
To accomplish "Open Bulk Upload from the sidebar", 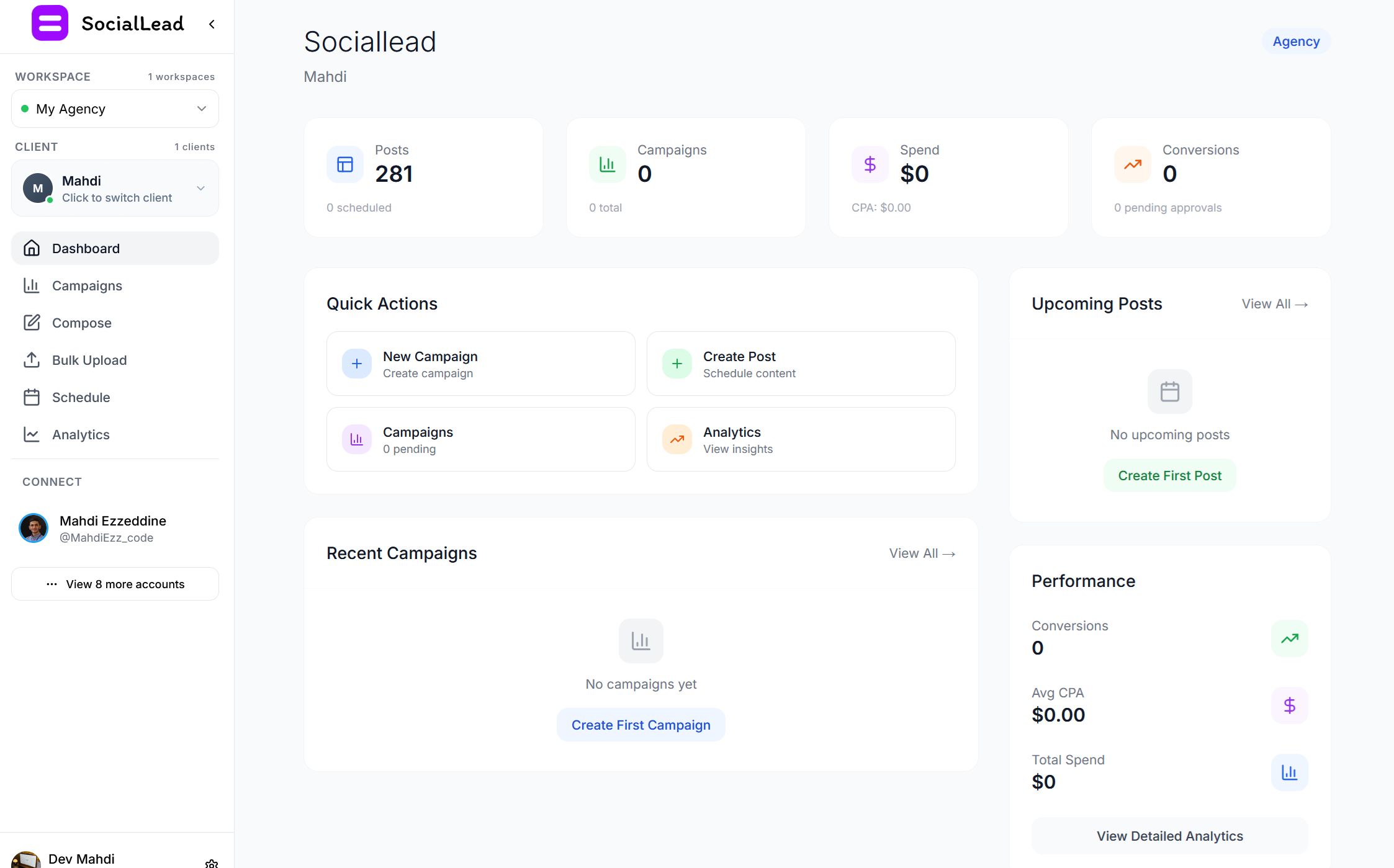I will pos(89,360).
